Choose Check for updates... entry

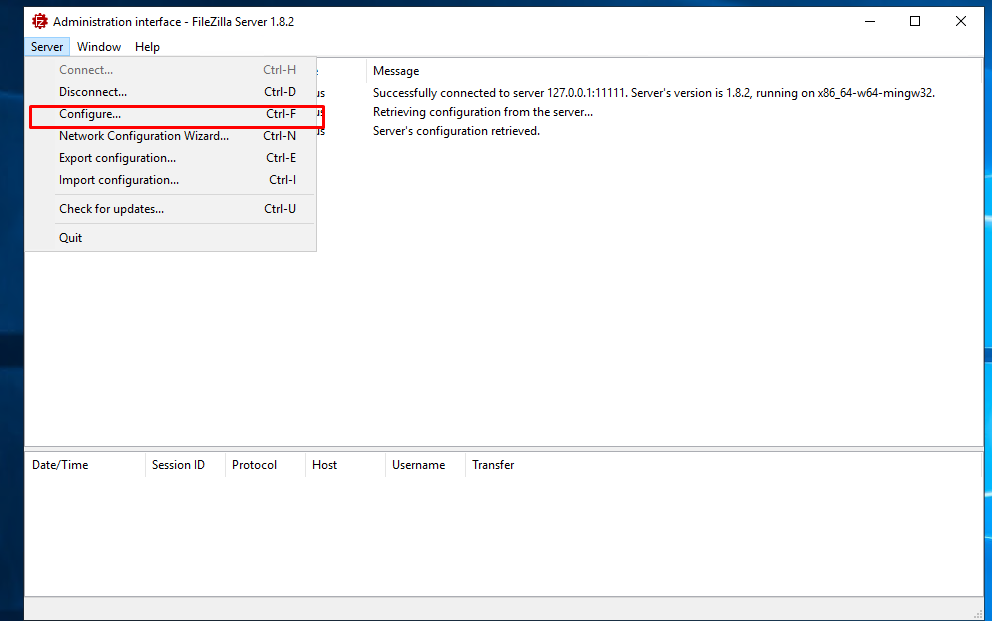pos(171,209)
